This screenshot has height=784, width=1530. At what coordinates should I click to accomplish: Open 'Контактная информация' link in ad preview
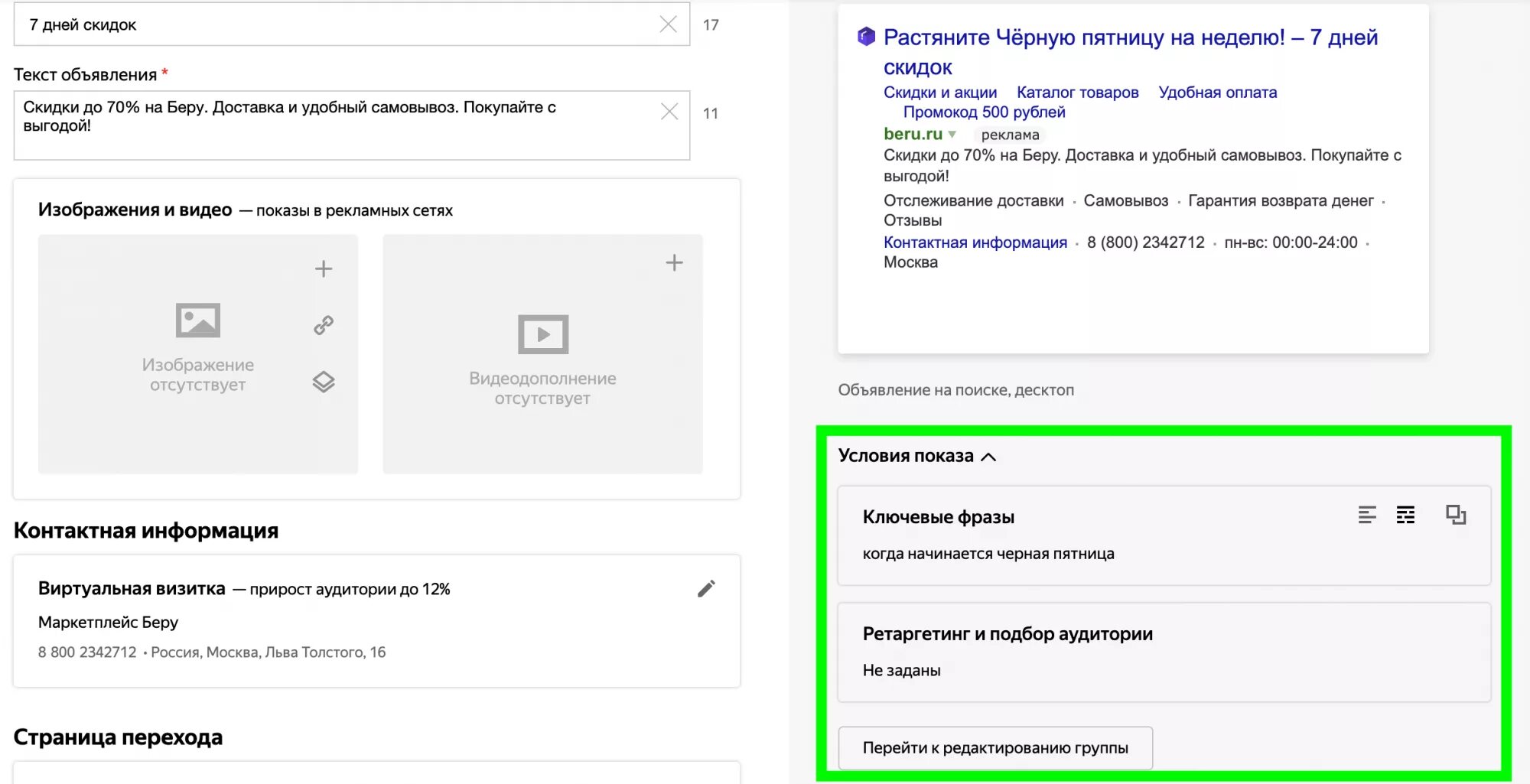pos(975,242)
